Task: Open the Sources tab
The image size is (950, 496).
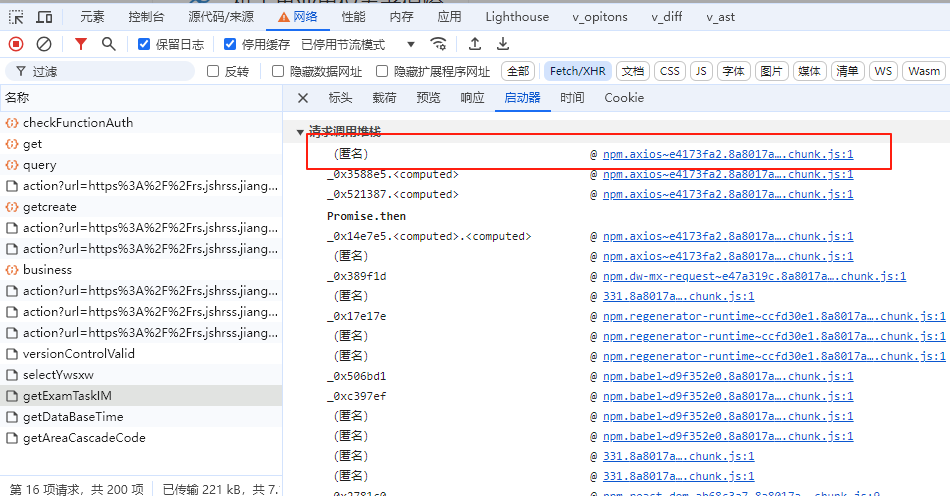Action: tap(221, 17)
